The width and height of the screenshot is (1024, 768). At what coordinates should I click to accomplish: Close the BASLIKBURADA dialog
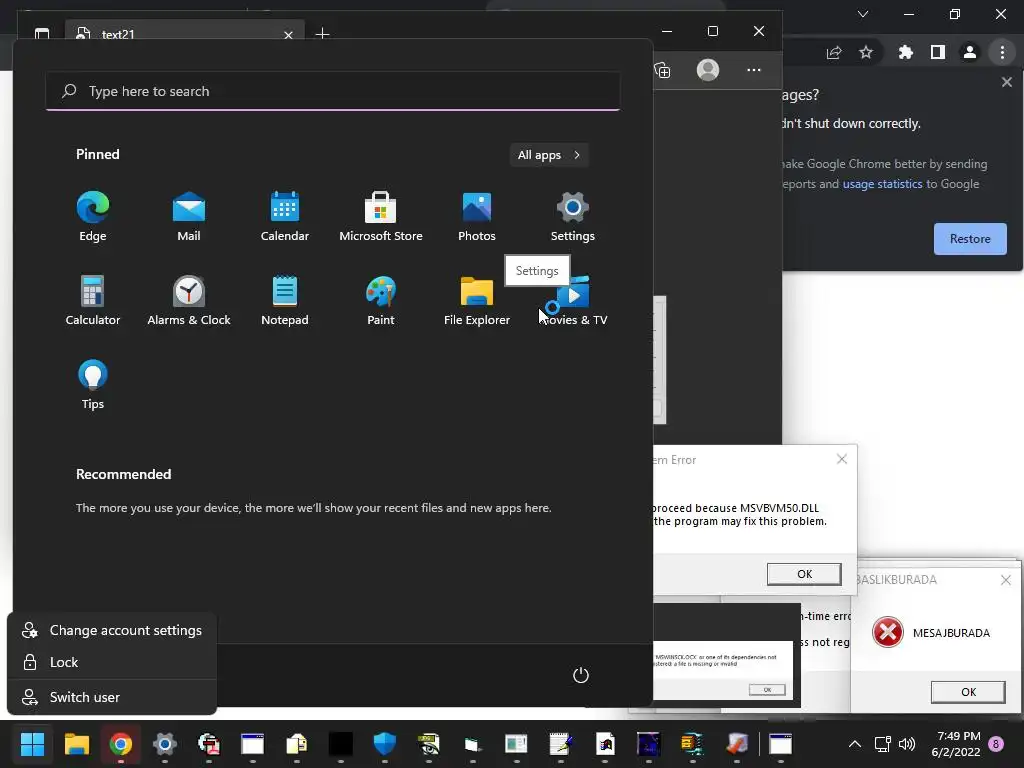[1006, 579]
